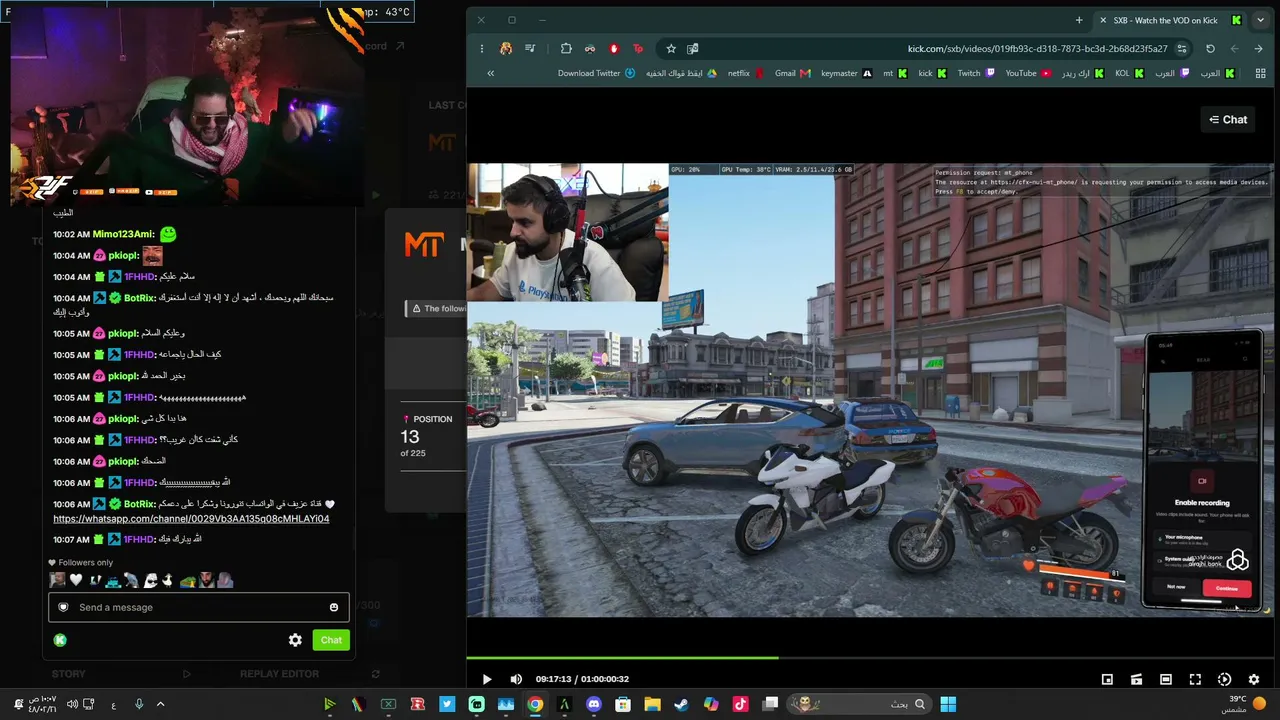This screenshot has height=720, width=1280.
Task: Mute the video player volume
Action: 516,679
